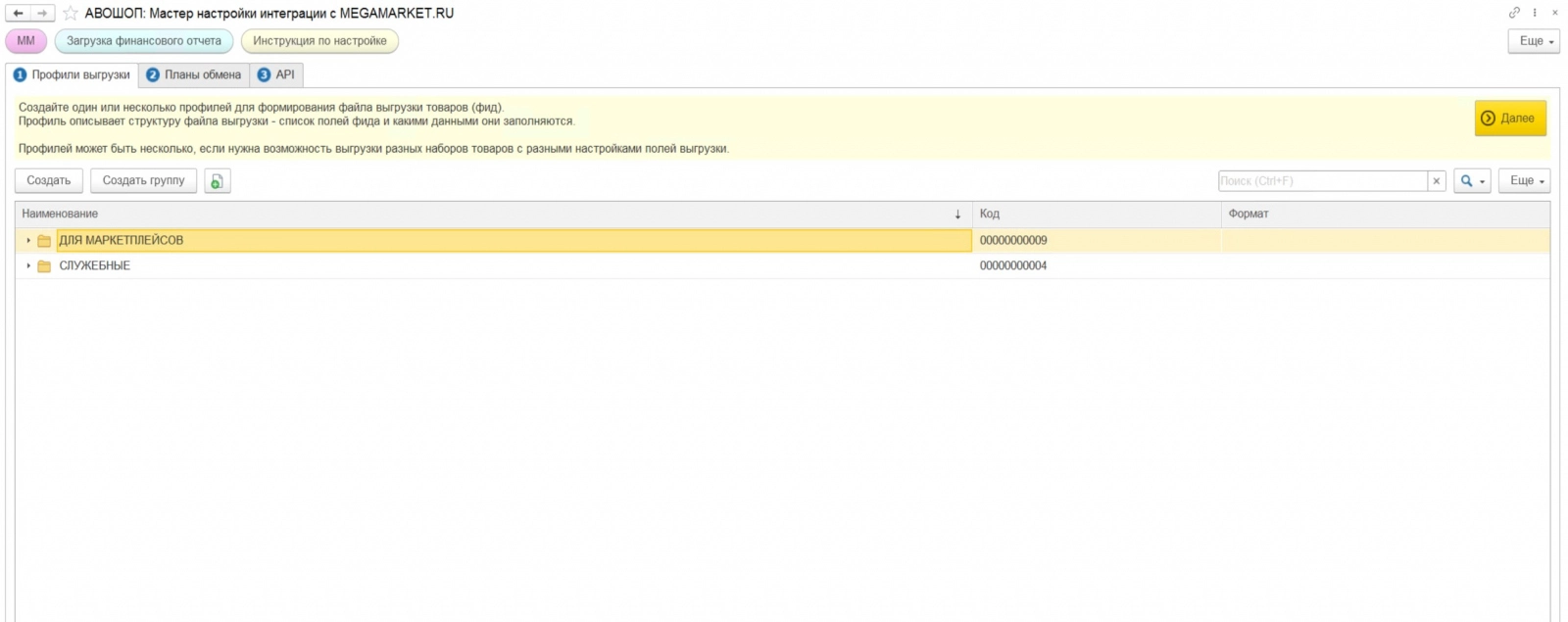Click code 00000000004
1568x622 pixels.
[x=1013, y=266]
